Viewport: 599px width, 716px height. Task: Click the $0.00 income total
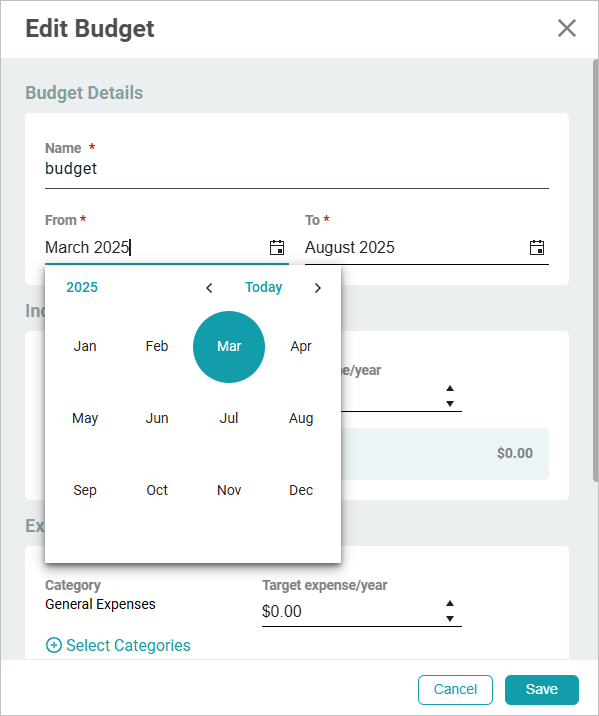tap(515, 453)
